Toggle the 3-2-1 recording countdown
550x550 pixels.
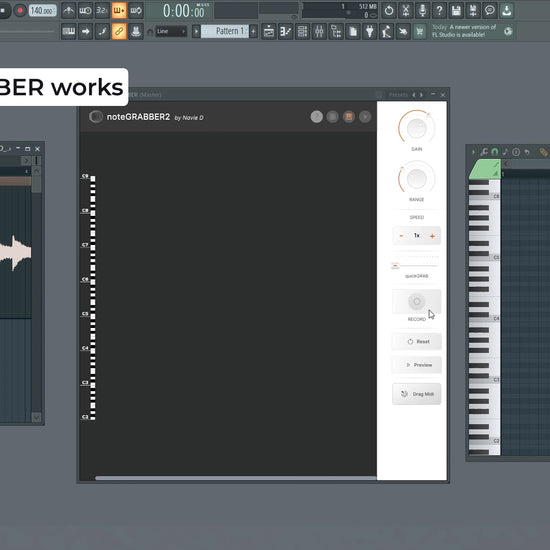(102, 11)
